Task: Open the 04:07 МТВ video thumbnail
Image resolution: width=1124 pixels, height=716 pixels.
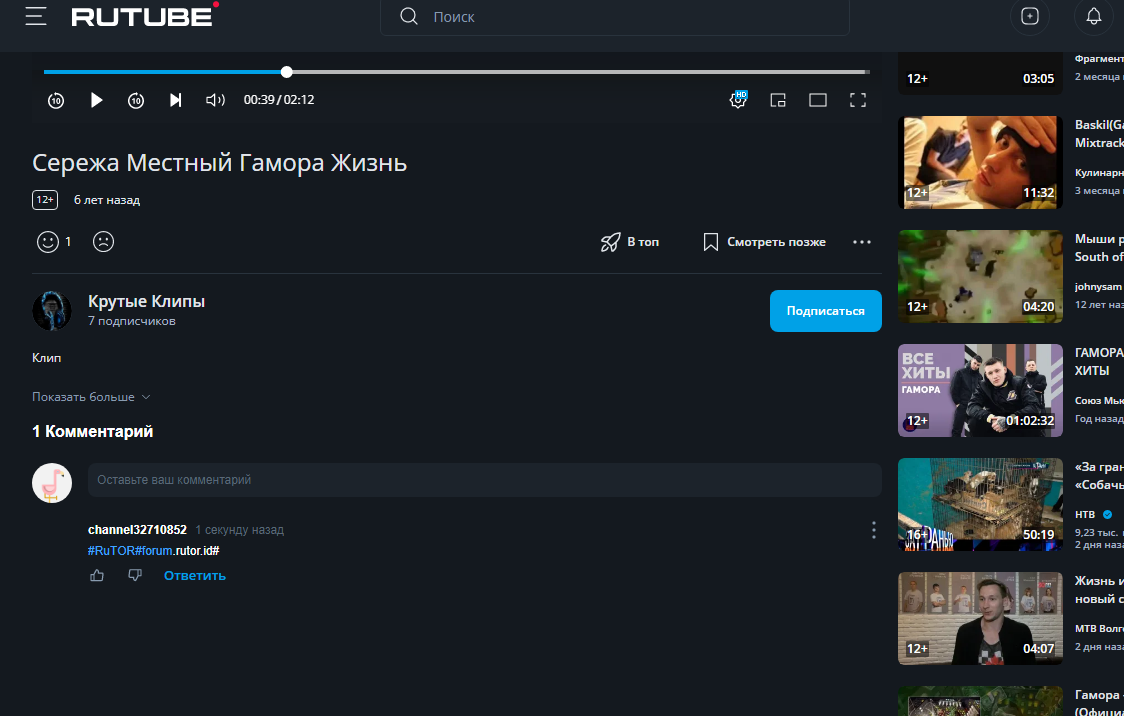Action: click(980, 619)
